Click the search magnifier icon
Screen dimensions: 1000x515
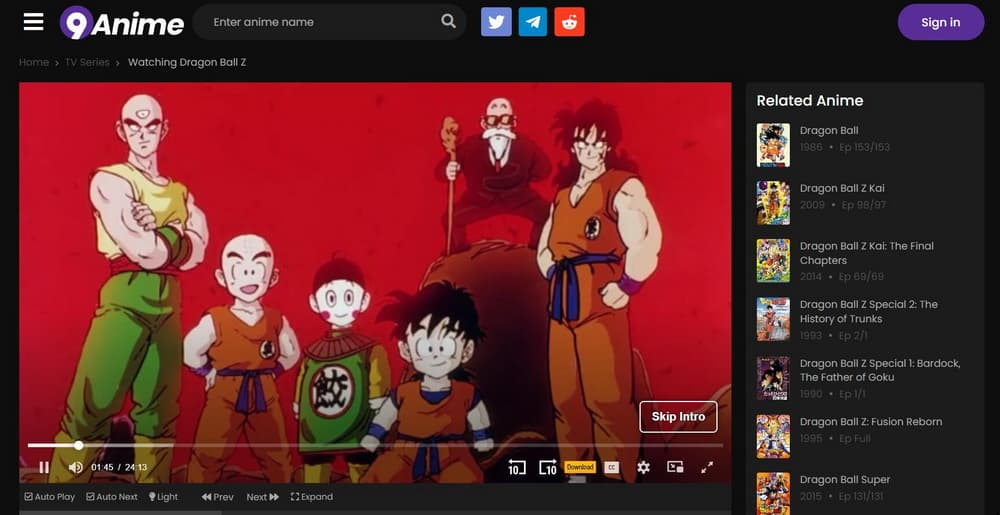click(x=448, y=22)
